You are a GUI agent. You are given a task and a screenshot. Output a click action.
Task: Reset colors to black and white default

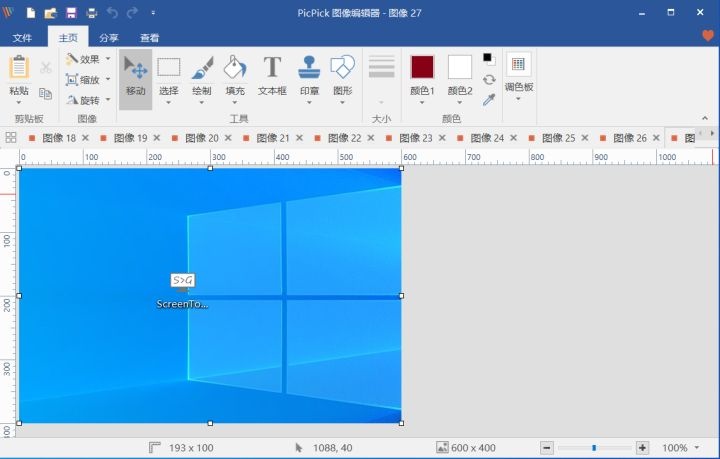point(489,59)
